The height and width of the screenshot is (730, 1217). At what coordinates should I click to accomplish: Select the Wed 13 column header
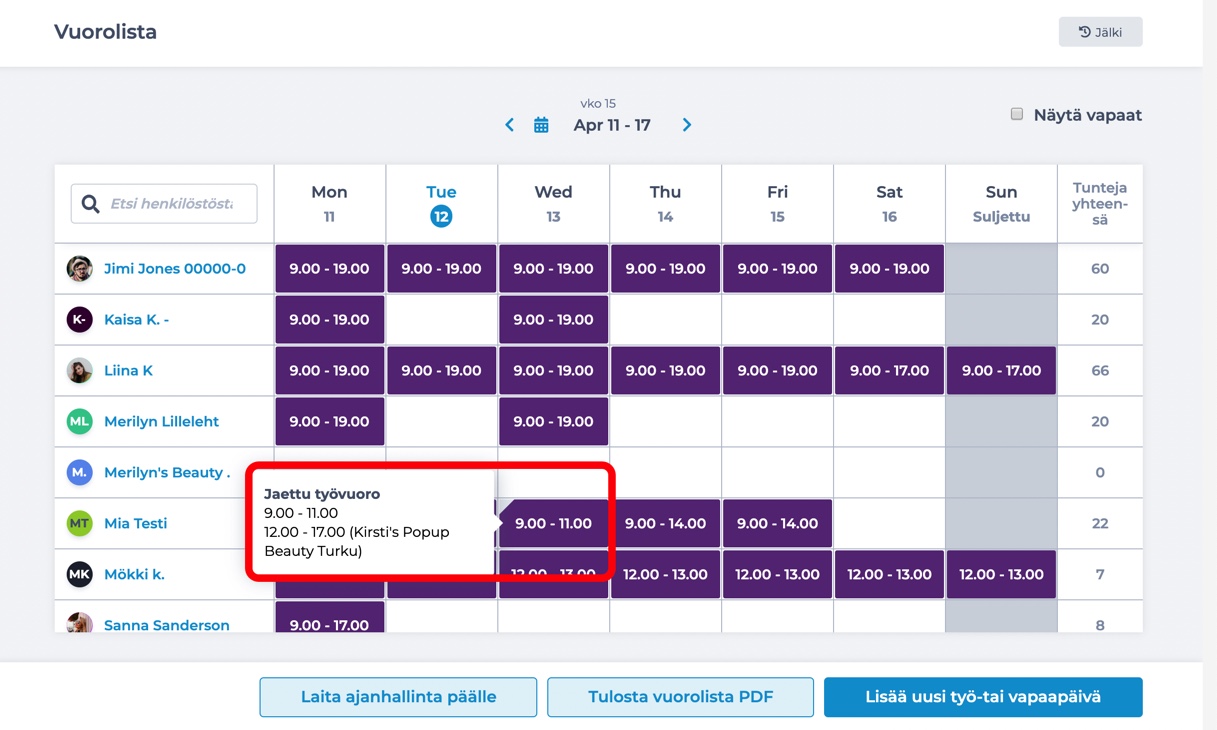click(x=553, y=204)
